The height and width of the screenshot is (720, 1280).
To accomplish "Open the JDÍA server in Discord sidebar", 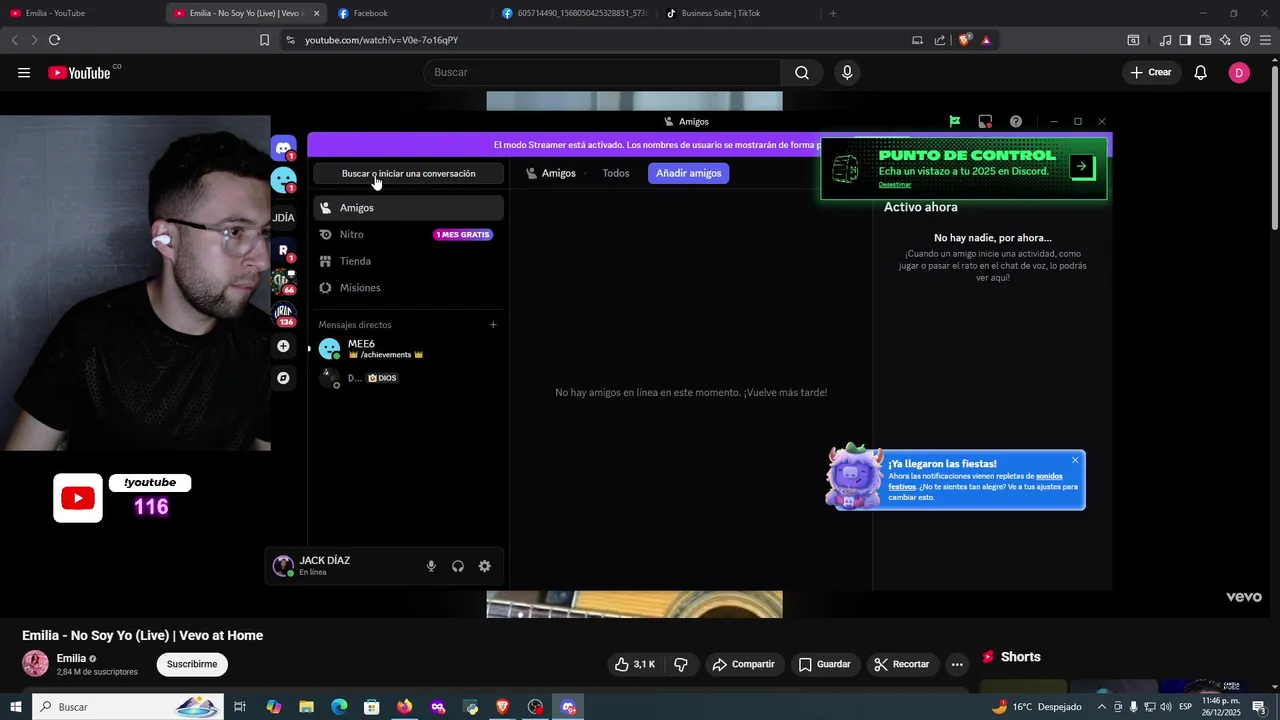I will 284,217.
